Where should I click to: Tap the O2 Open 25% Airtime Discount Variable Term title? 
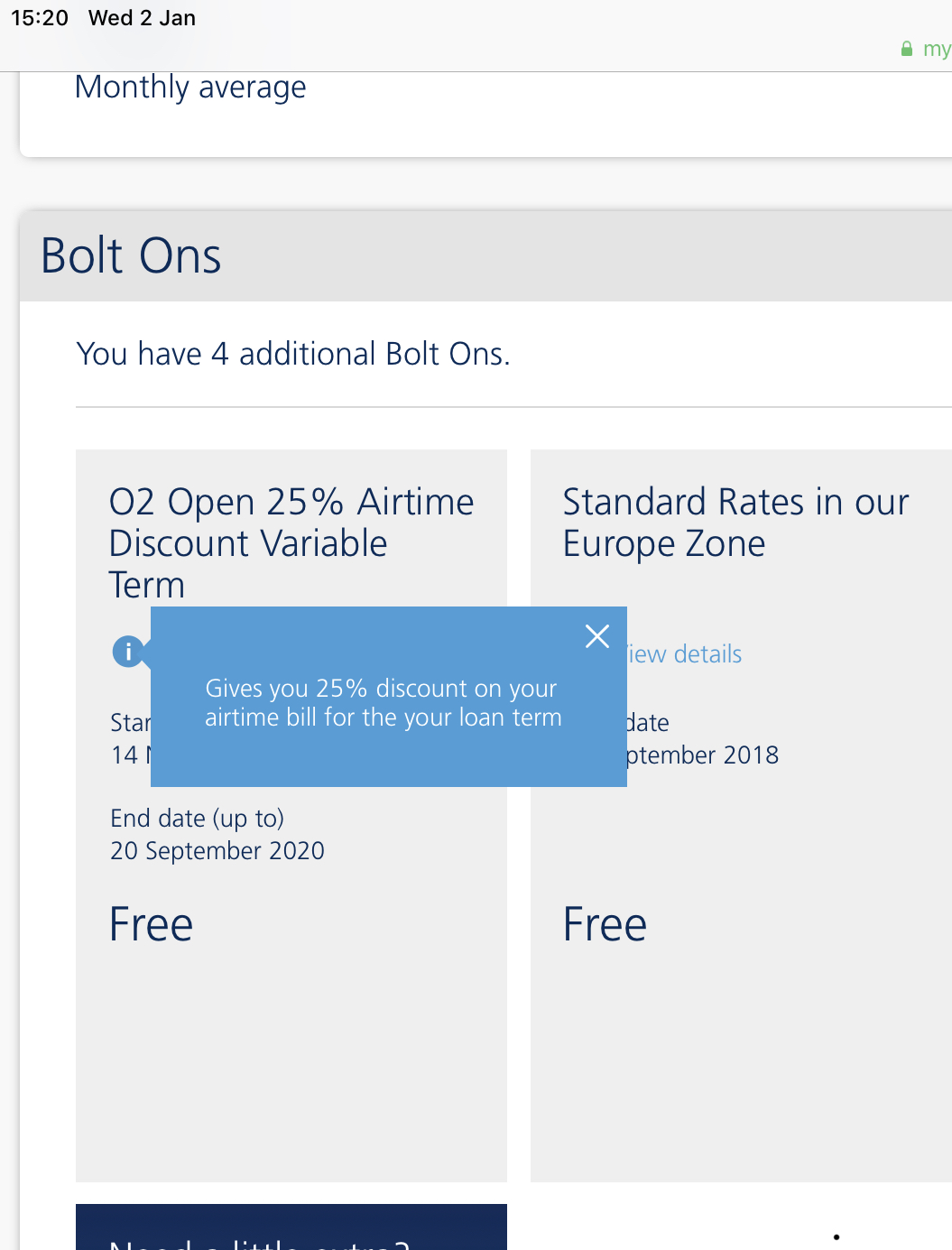tap(291, 542)
